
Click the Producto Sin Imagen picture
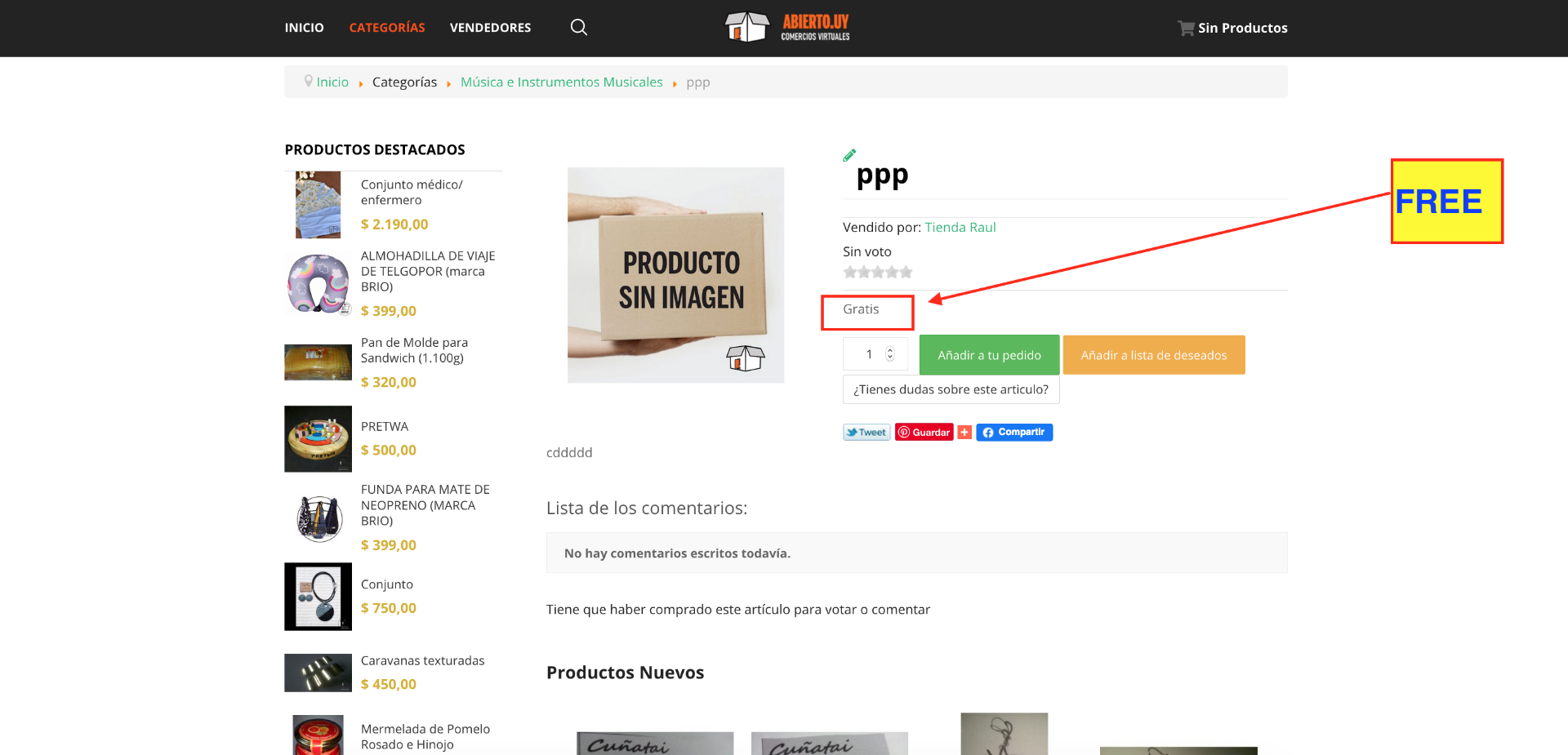click(x=675, y=275)
